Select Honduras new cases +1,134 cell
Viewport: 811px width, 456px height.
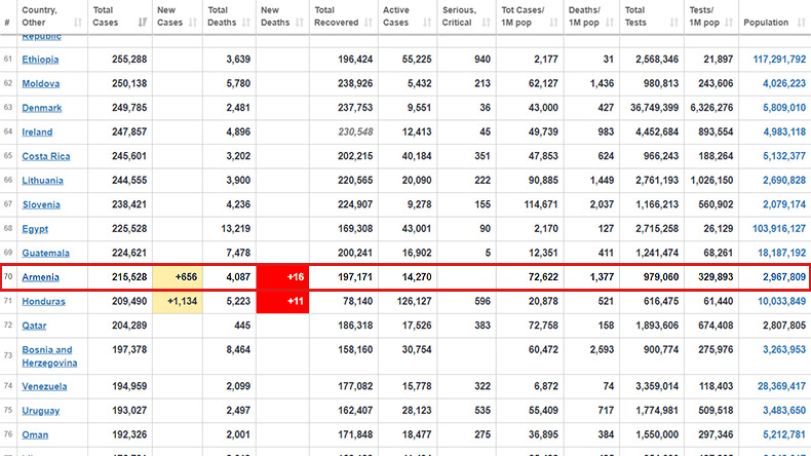point(177,301)
